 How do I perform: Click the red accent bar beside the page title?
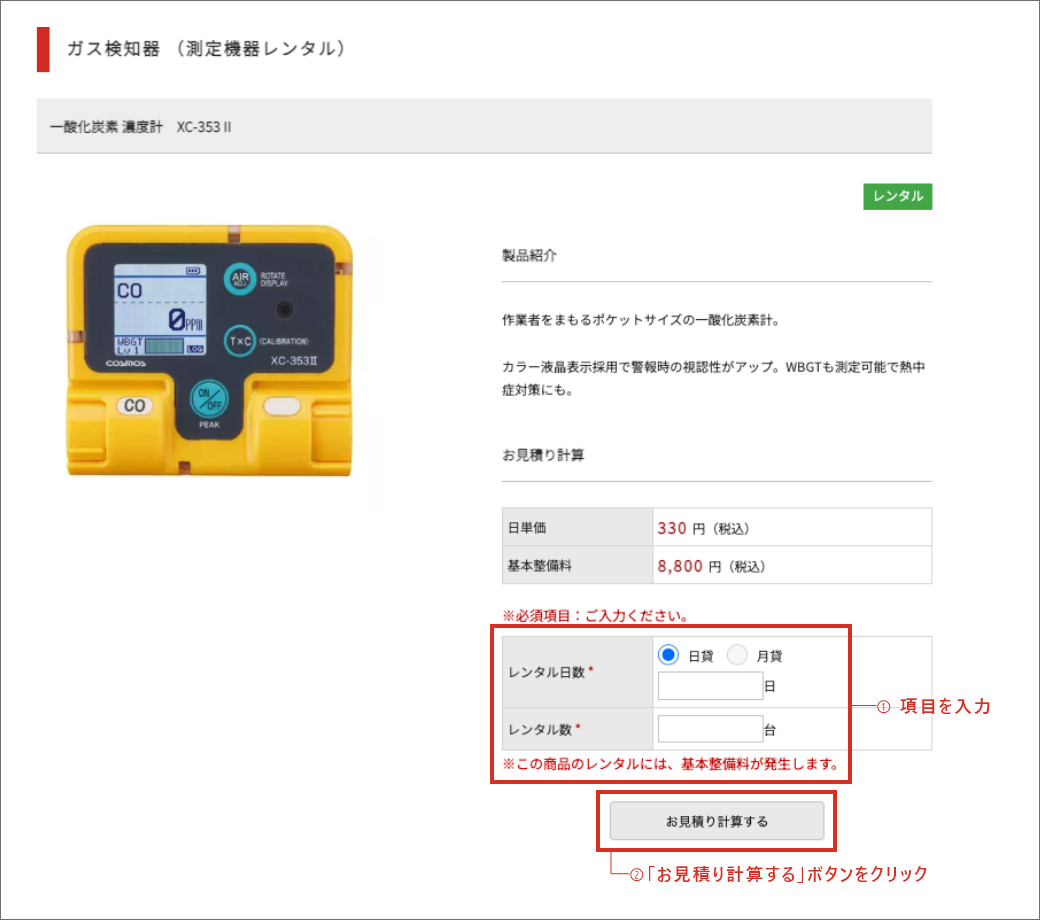coord(43,49)
